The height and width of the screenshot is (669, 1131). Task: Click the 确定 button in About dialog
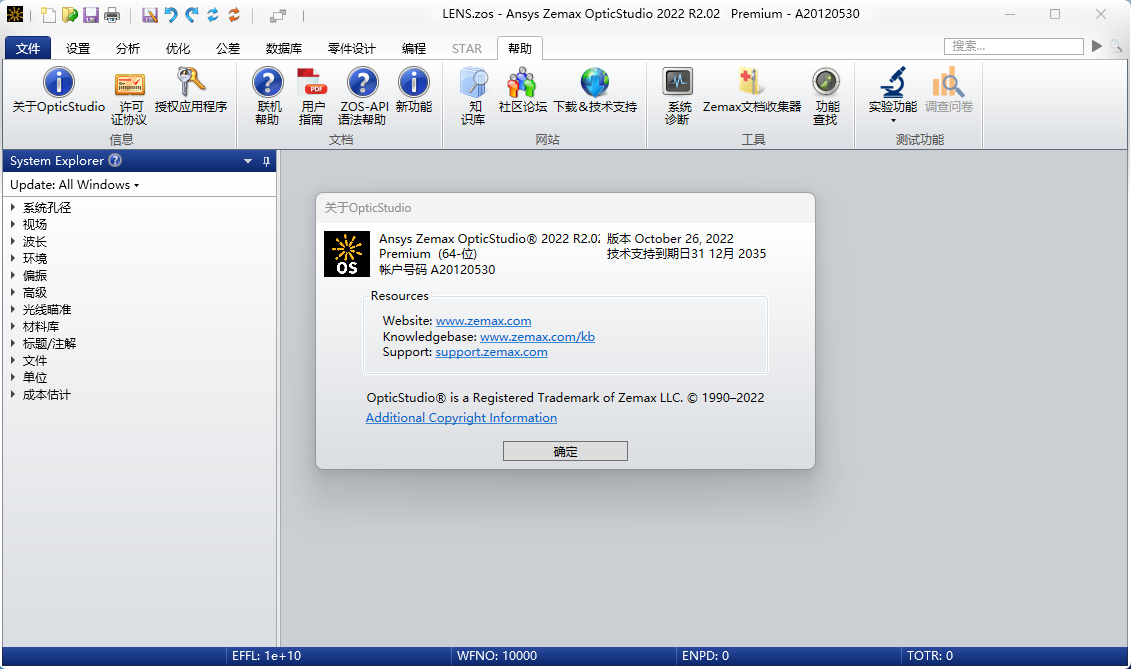coord(566,451)
